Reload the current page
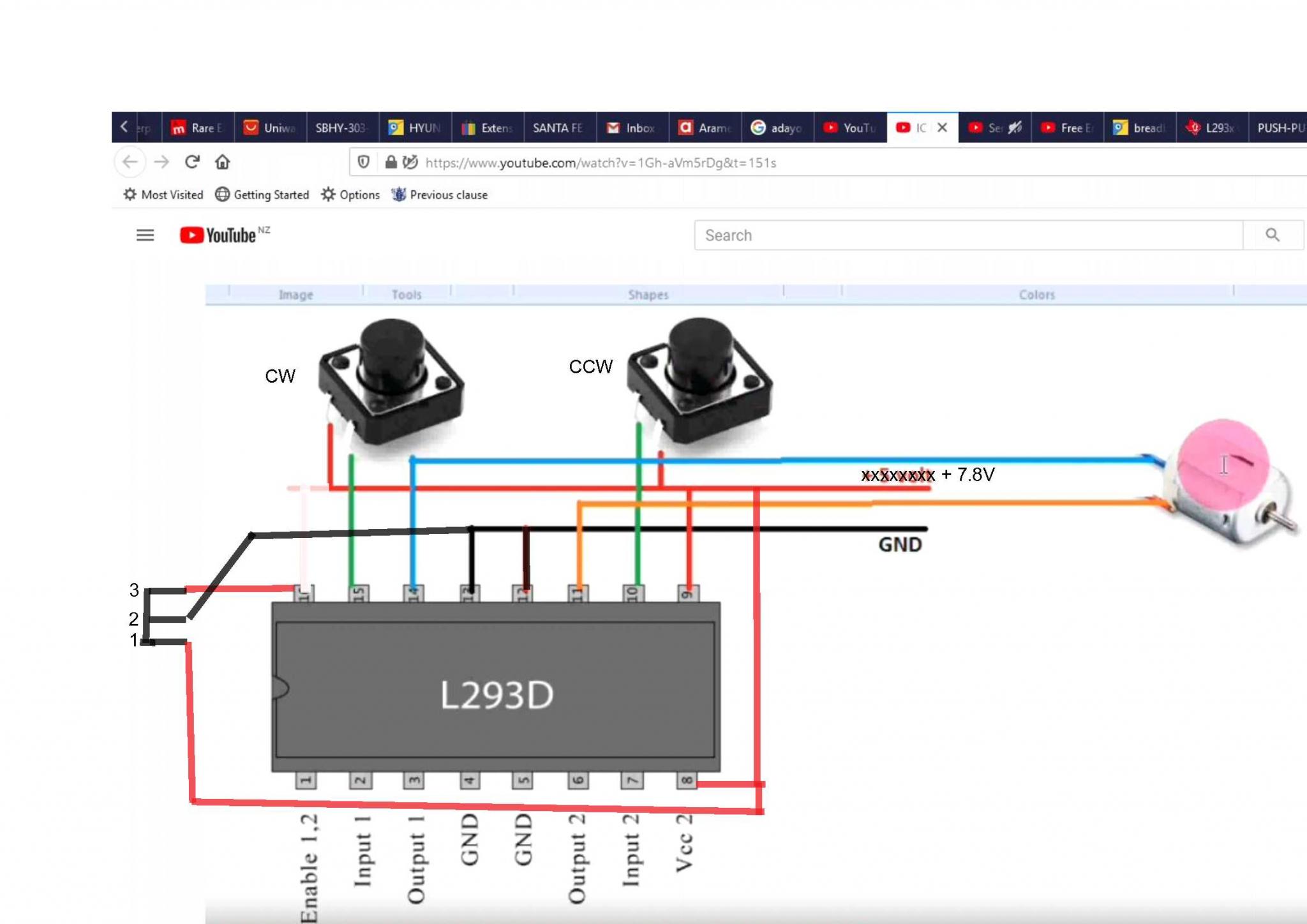This screenshot has width=1307, height=924. tap(192, 162)
